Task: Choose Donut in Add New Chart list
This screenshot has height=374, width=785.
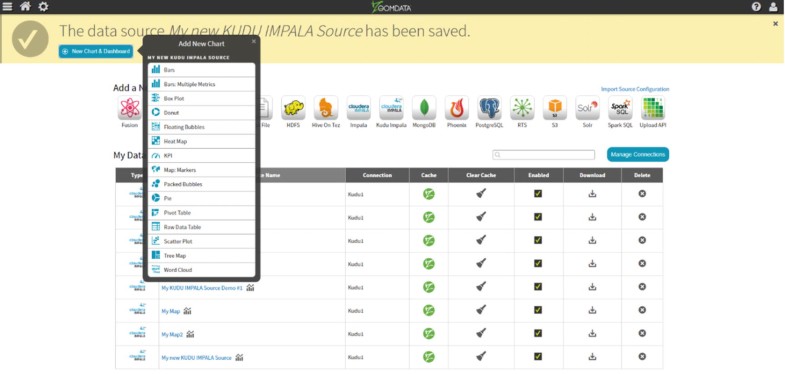Action: coord(202,113)
